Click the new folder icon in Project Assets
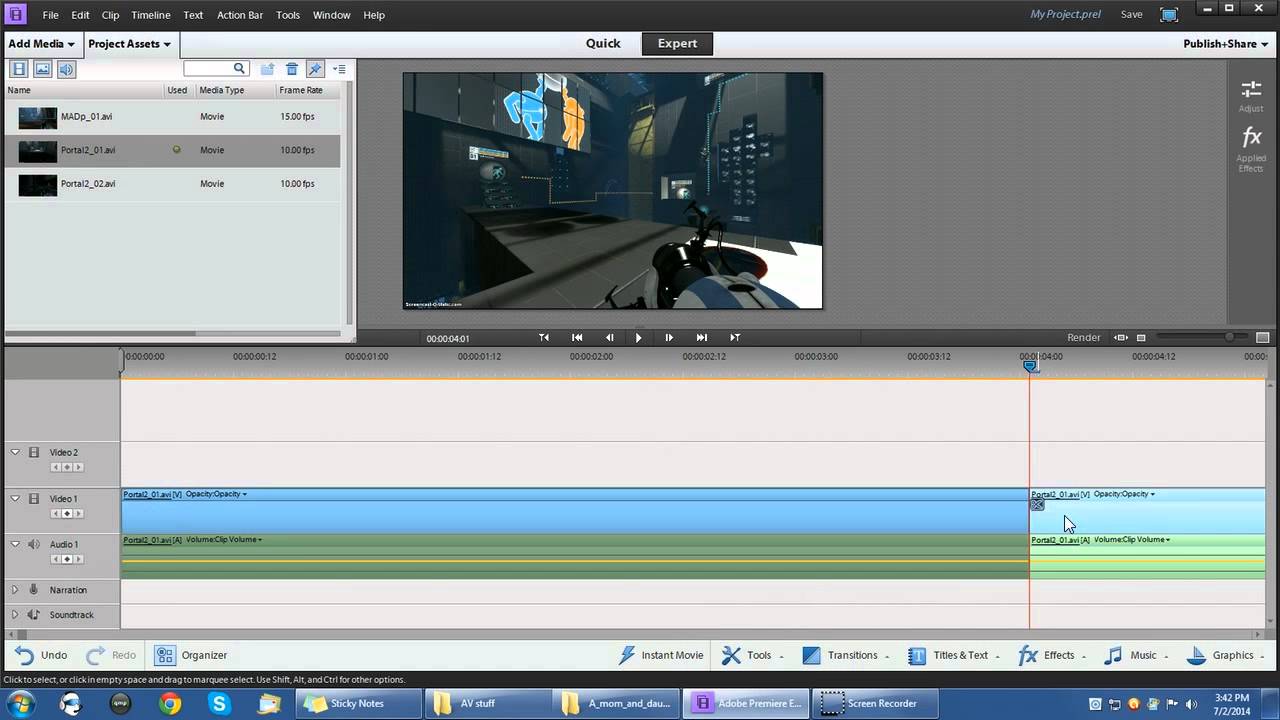1280x720 pixels. tap(267, 69)
